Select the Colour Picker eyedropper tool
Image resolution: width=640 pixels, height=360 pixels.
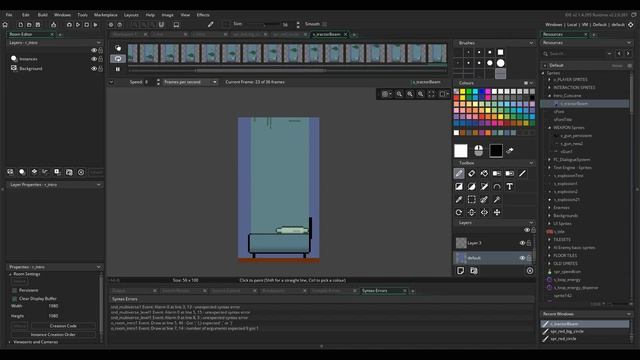(459, 200)
